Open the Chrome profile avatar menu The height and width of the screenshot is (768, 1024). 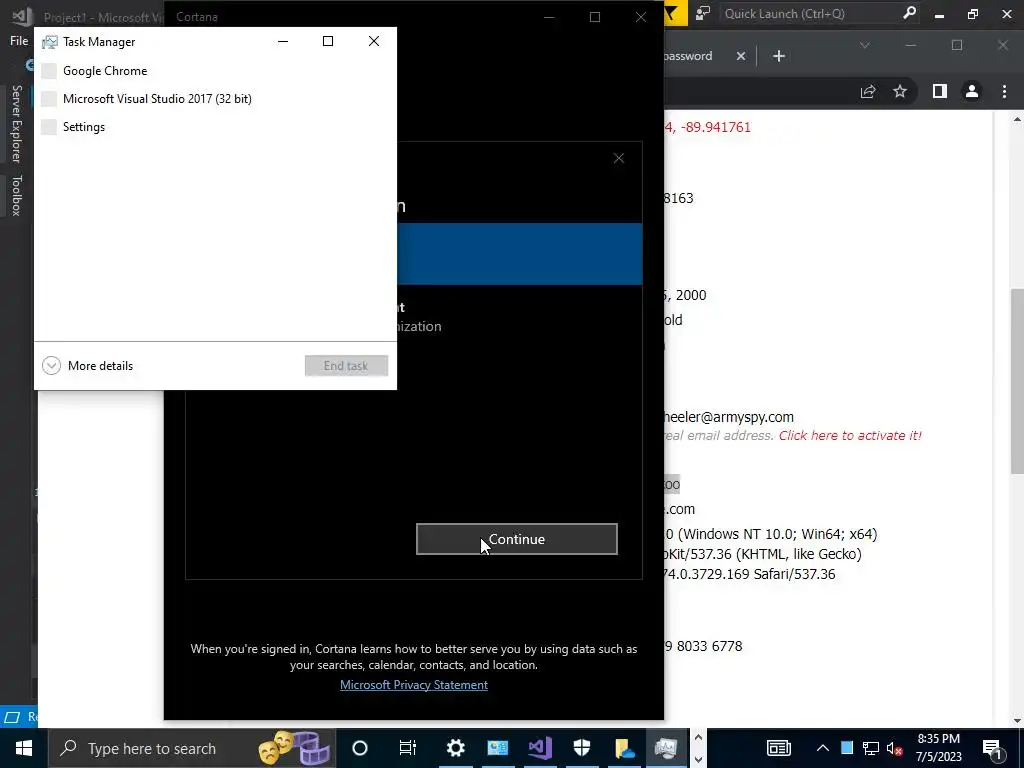pyautogui.click(x=972, y=91)
